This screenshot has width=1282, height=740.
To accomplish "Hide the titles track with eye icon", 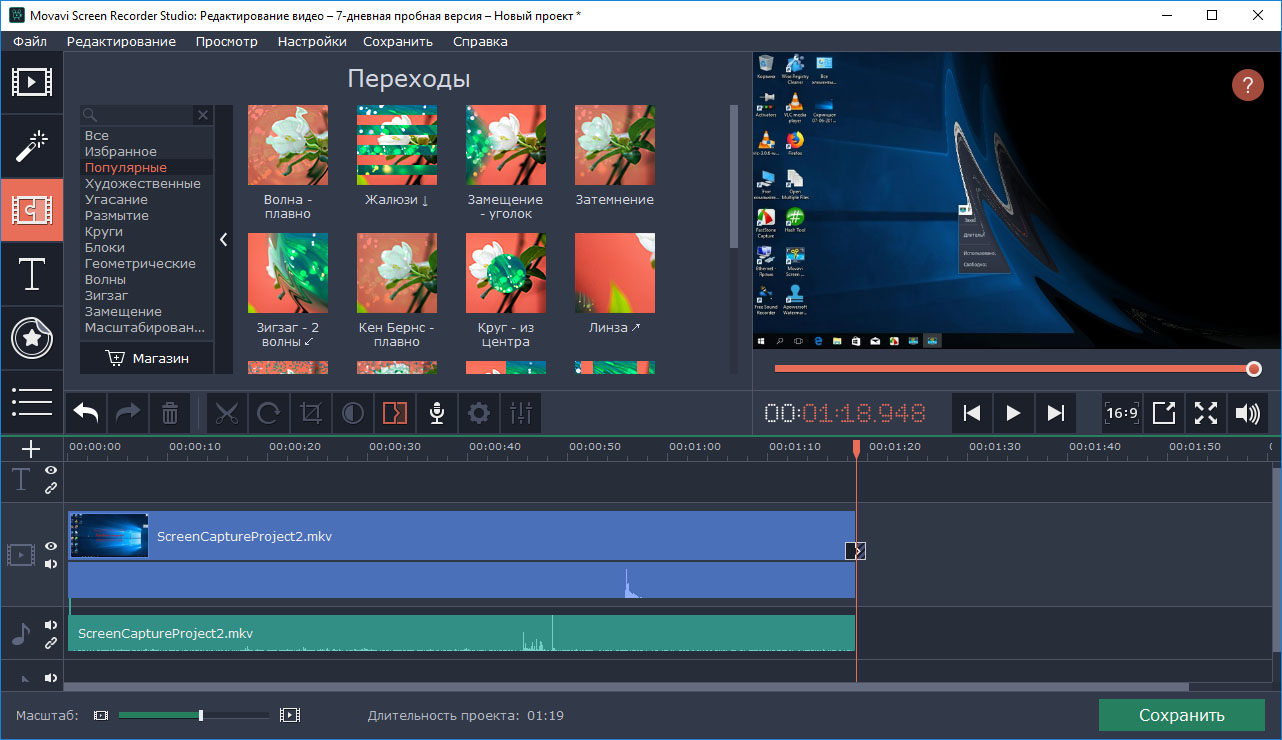I will 51,470.
